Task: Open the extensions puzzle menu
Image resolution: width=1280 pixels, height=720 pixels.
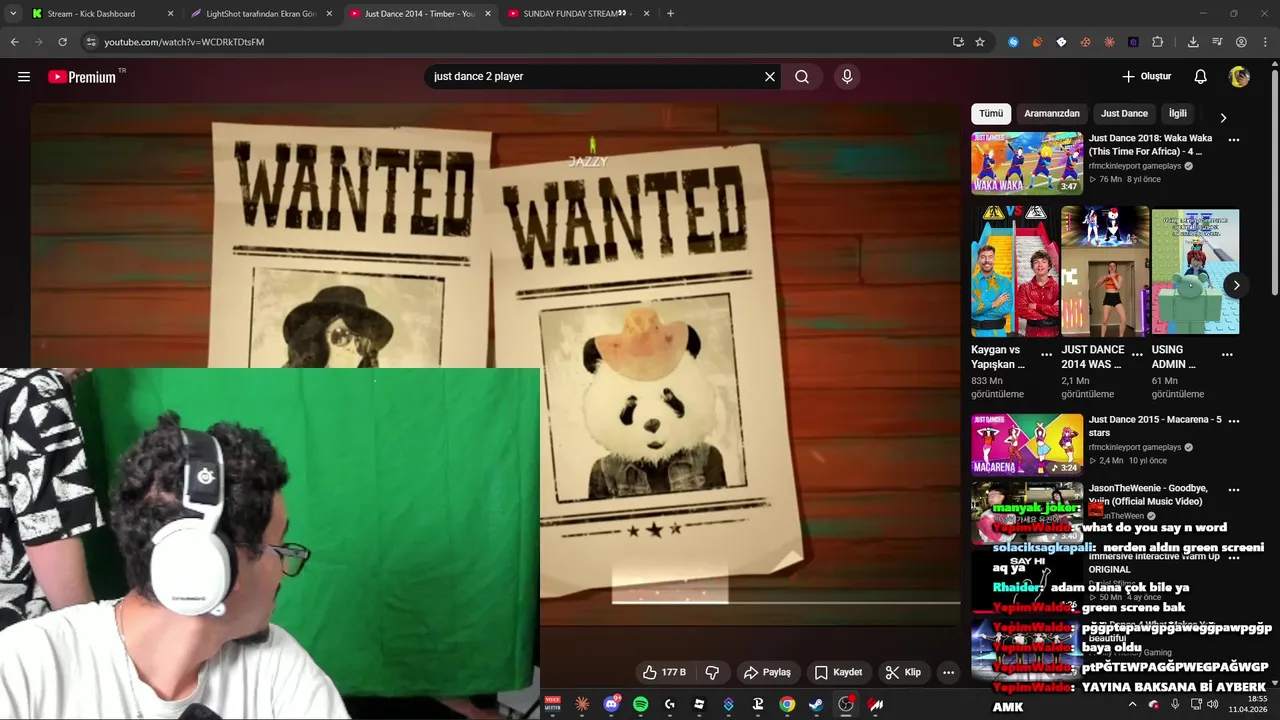Action: coord(1157,42)
